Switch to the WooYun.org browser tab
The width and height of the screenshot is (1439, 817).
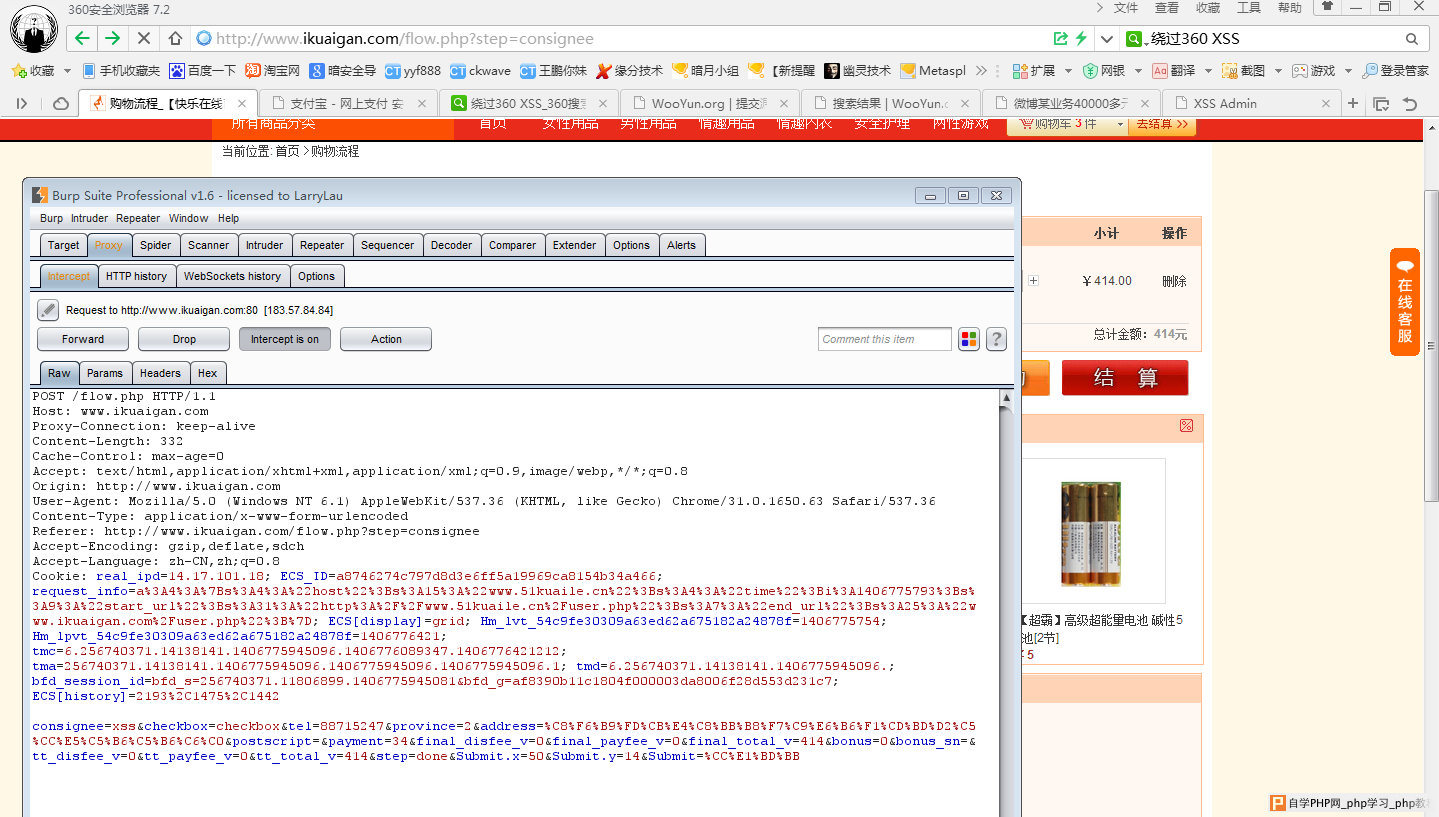[709, 103]
